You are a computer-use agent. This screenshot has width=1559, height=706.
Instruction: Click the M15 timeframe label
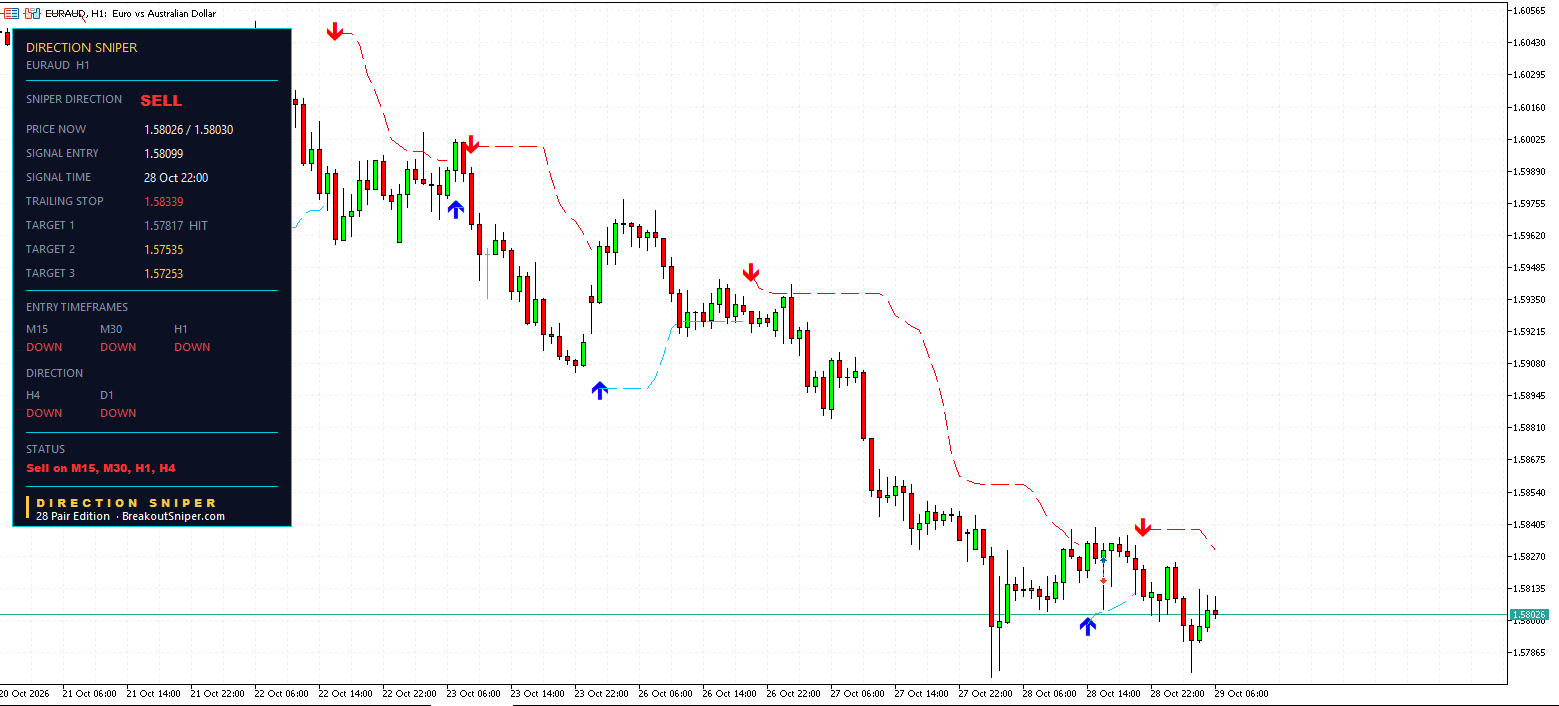37,329
